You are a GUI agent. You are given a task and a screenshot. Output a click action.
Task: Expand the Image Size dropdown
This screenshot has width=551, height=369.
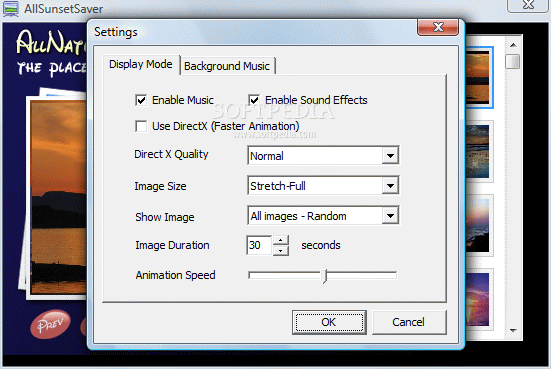(390, 186)
